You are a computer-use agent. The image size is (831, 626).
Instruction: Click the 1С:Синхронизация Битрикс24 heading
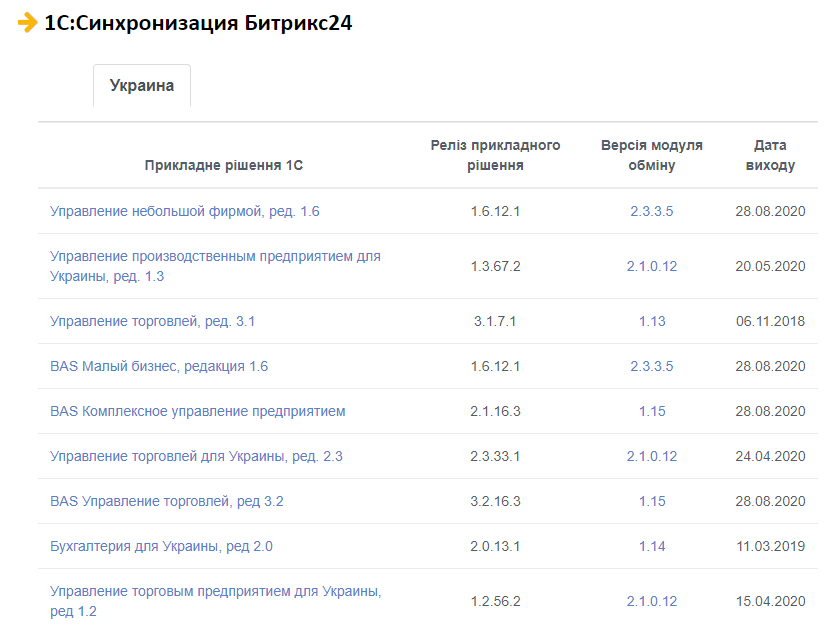pos(198,23)
